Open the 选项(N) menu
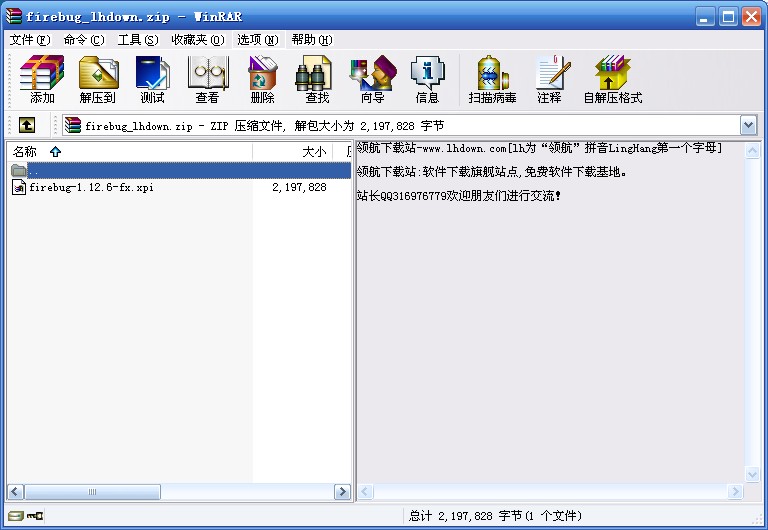The image size is (768, 530). tap(258, 40)
